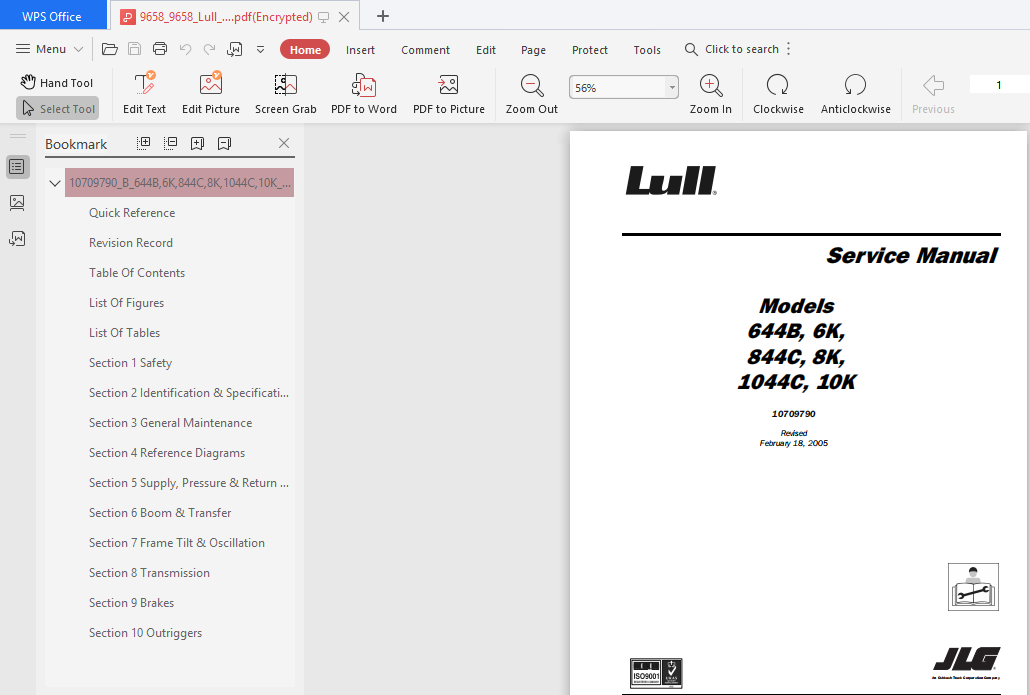Click the Print icon
This screenshot has width=1030, height=695.
pyautogui.click(x=160, y=49)
